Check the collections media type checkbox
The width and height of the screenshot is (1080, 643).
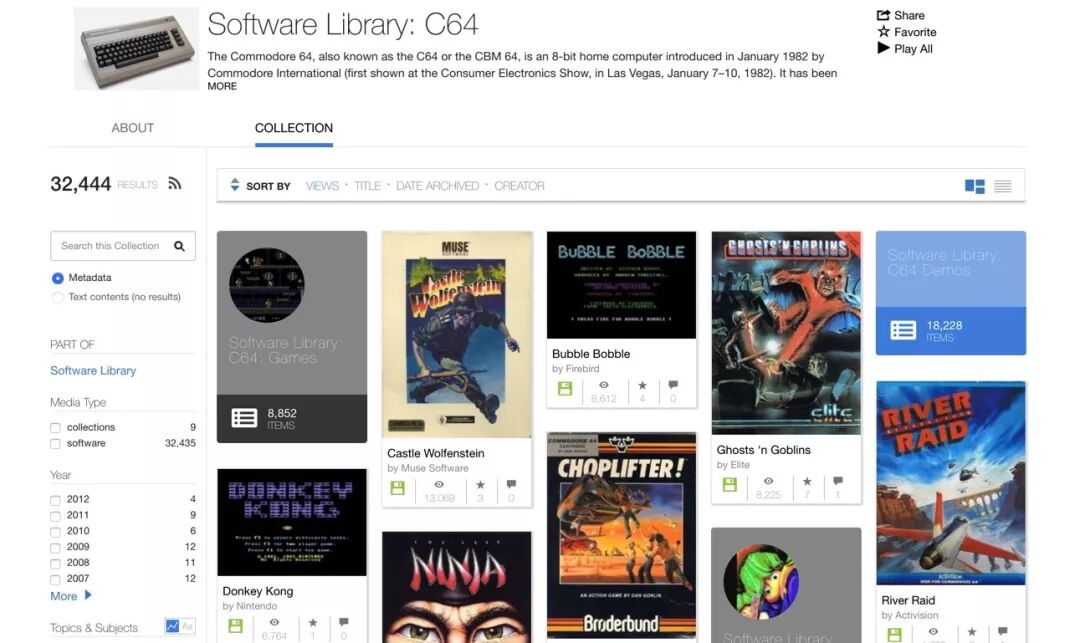coord(55,428)
